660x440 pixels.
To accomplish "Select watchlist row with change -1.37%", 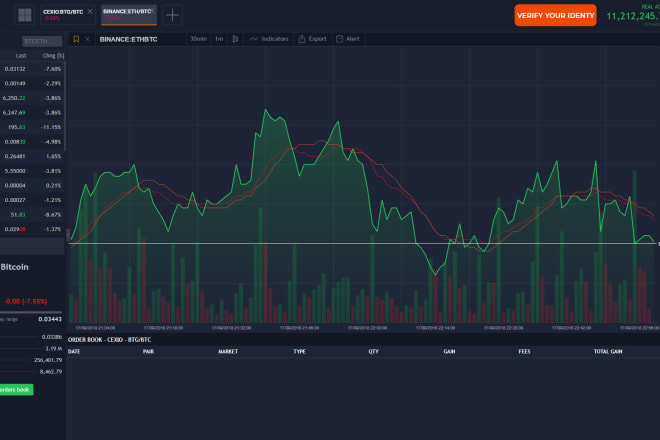I will pyautogui.click(x=32, y=229).
